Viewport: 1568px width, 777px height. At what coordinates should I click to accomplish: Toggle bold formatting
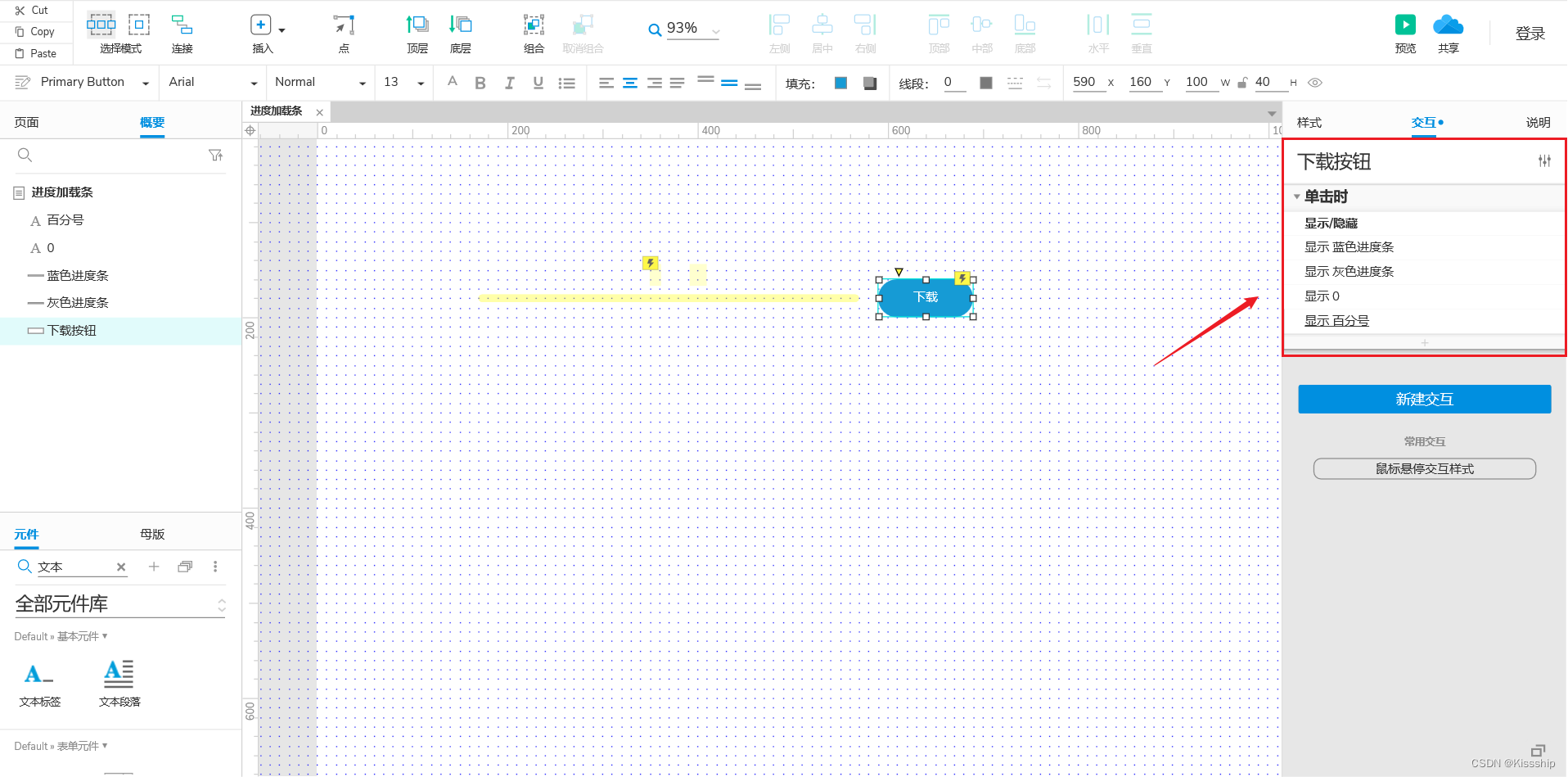(x=480, y=83)
